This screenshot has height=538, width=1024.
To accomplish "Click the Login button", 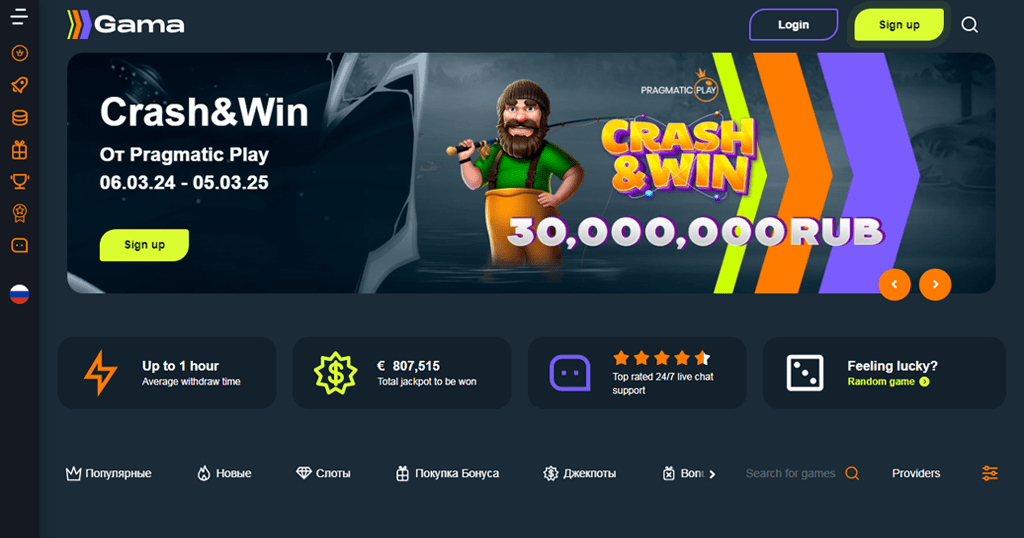I will tap(793, 25).
